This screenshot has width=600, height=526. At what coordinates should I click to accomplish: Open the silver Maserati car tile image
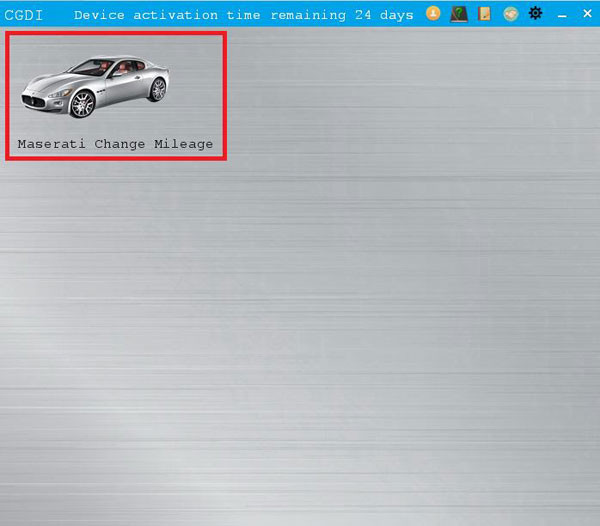coord(95,87)
